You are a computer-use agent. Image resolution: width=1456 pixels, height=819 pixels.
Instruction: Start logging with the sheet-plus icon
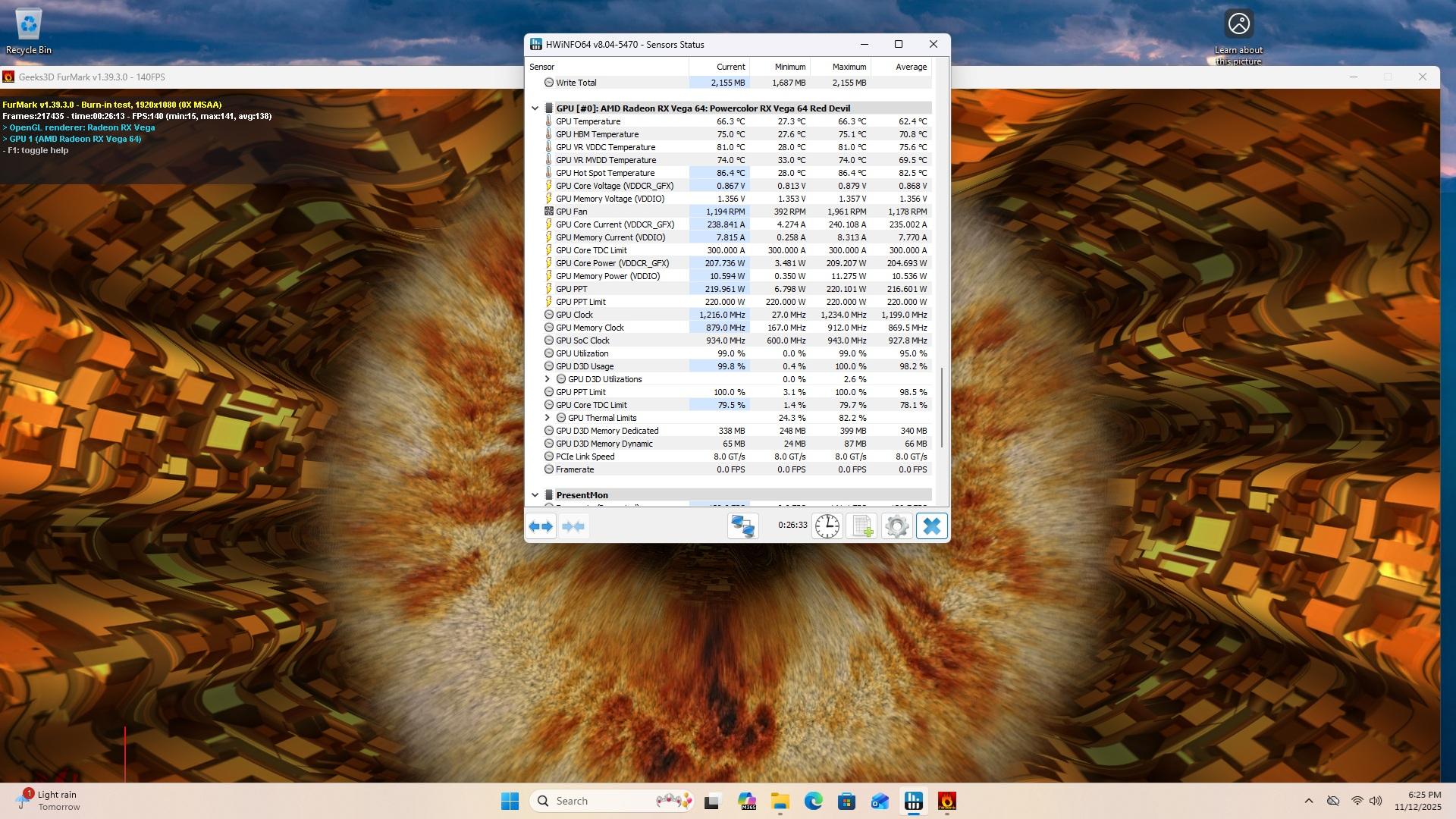coord(862,526)
